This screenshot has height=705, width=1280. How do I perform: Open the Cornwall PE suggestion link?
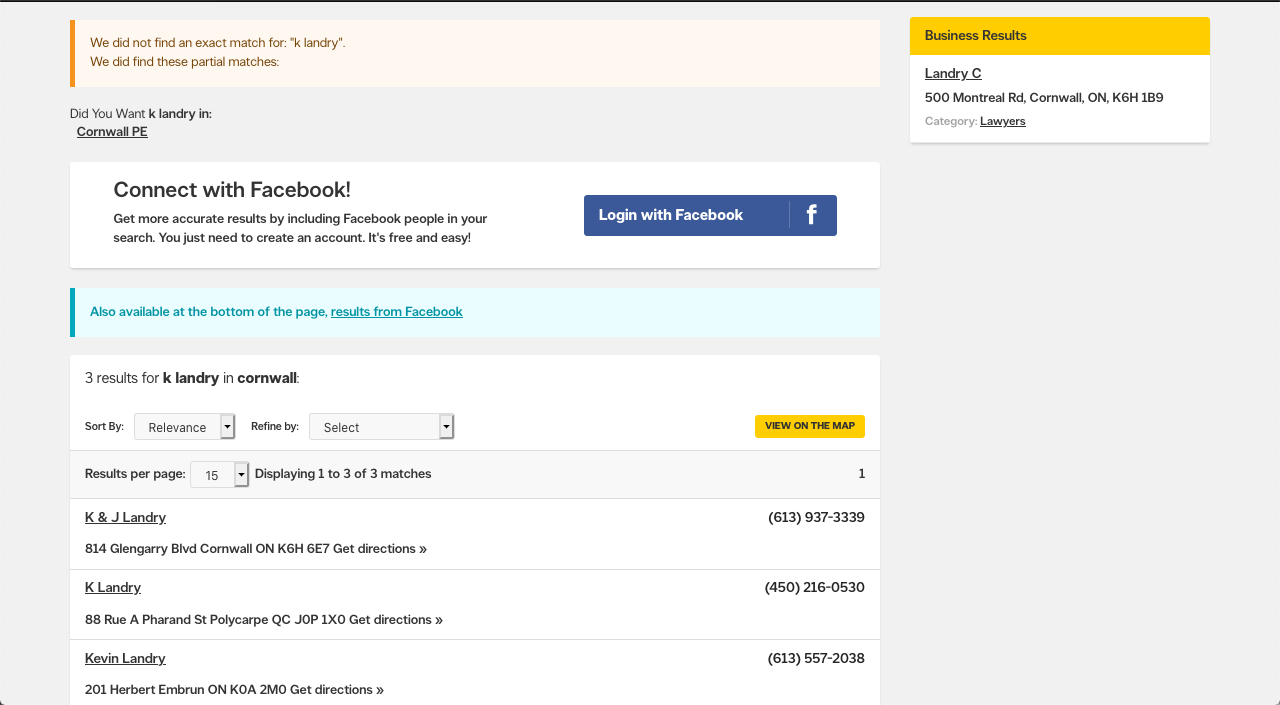point(112,132)
